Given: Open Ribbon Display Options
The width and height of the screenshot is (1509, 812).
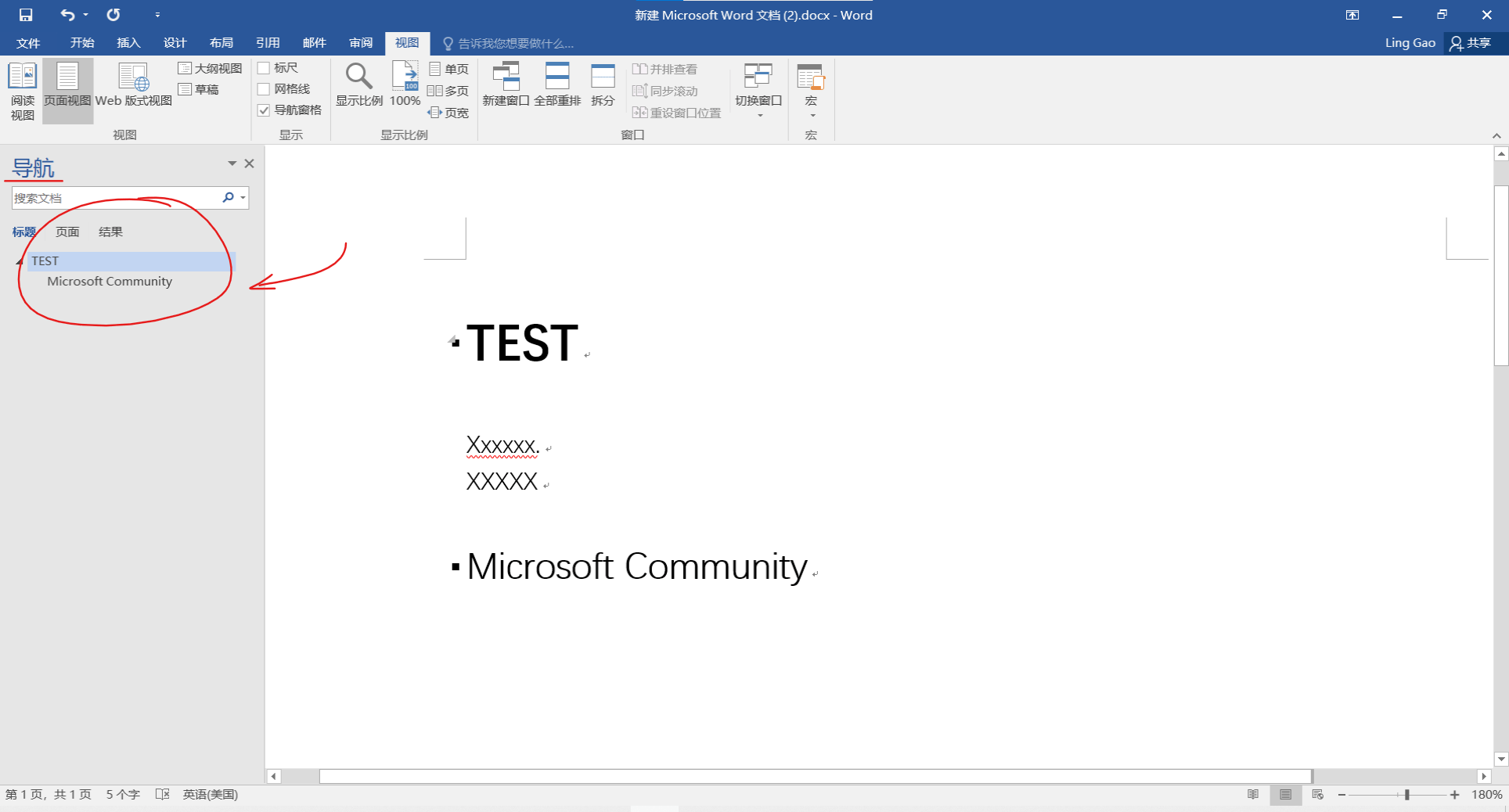Looking at the screenshot, I should (x=1352, y=15).
